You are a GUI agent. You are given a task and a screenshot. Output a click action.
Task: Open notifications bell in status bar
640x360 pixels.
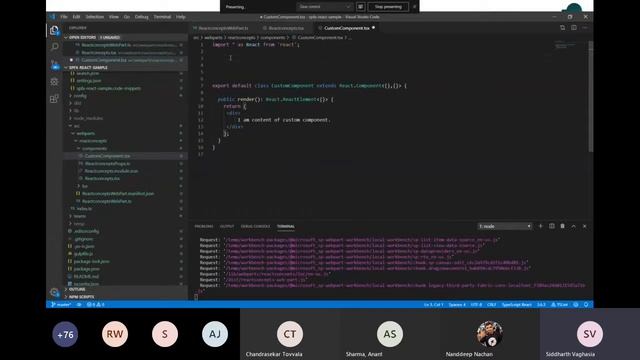pos(586,304)
